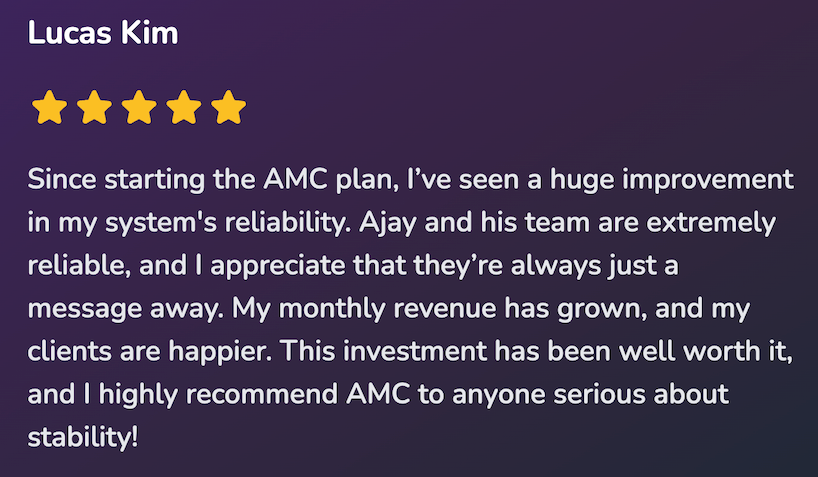Click the word "improvement" in the first line

708,180
